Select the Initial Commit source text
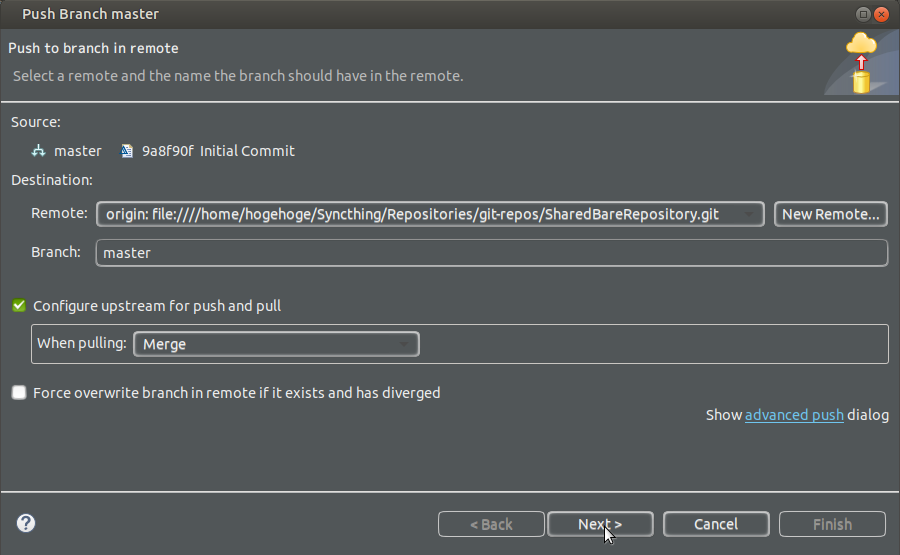The width and height of the screenshot is (900, 555). pyautogui.click(x=247, y=151)
